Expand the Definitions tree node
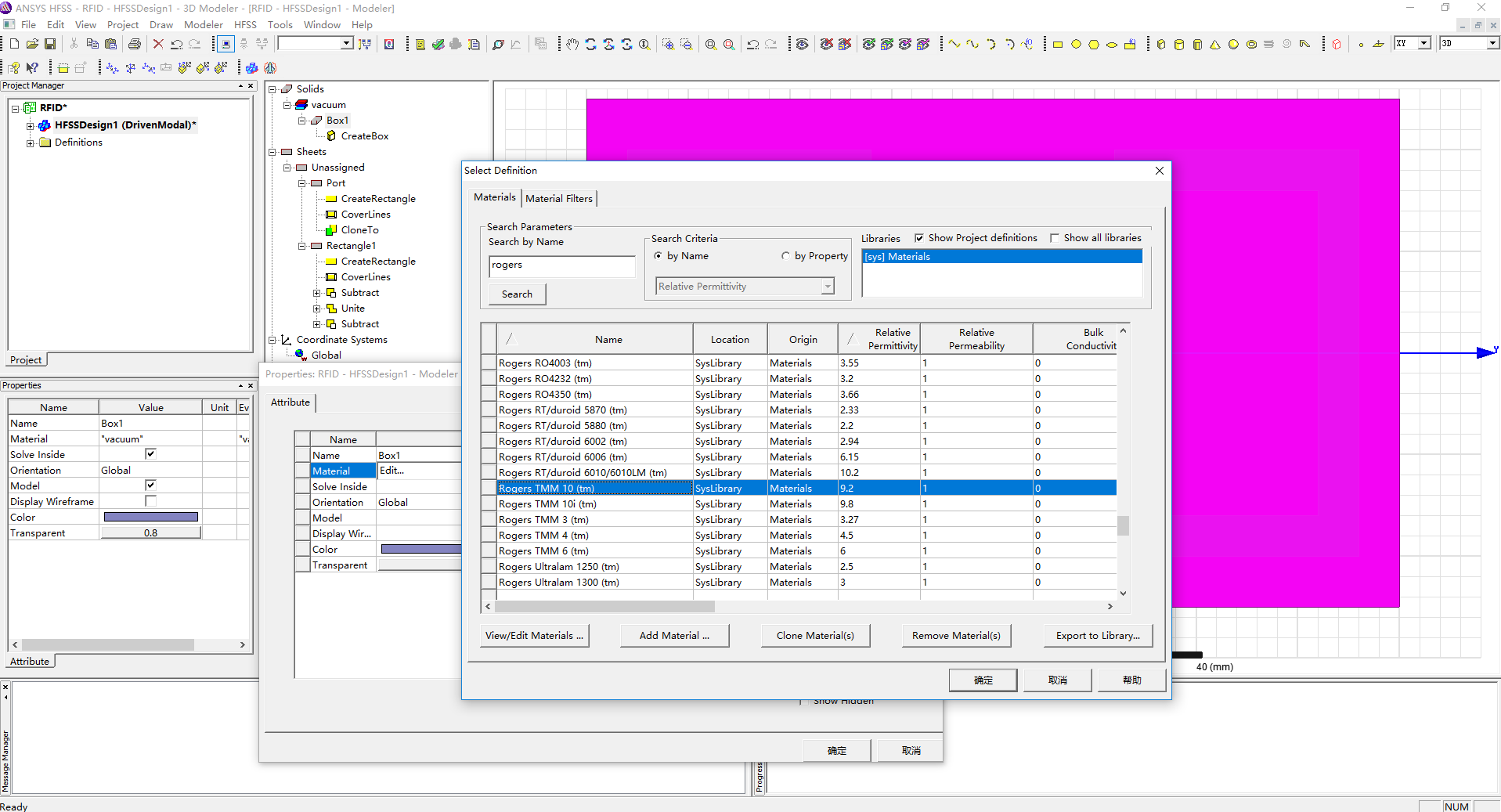 point(31,143)
